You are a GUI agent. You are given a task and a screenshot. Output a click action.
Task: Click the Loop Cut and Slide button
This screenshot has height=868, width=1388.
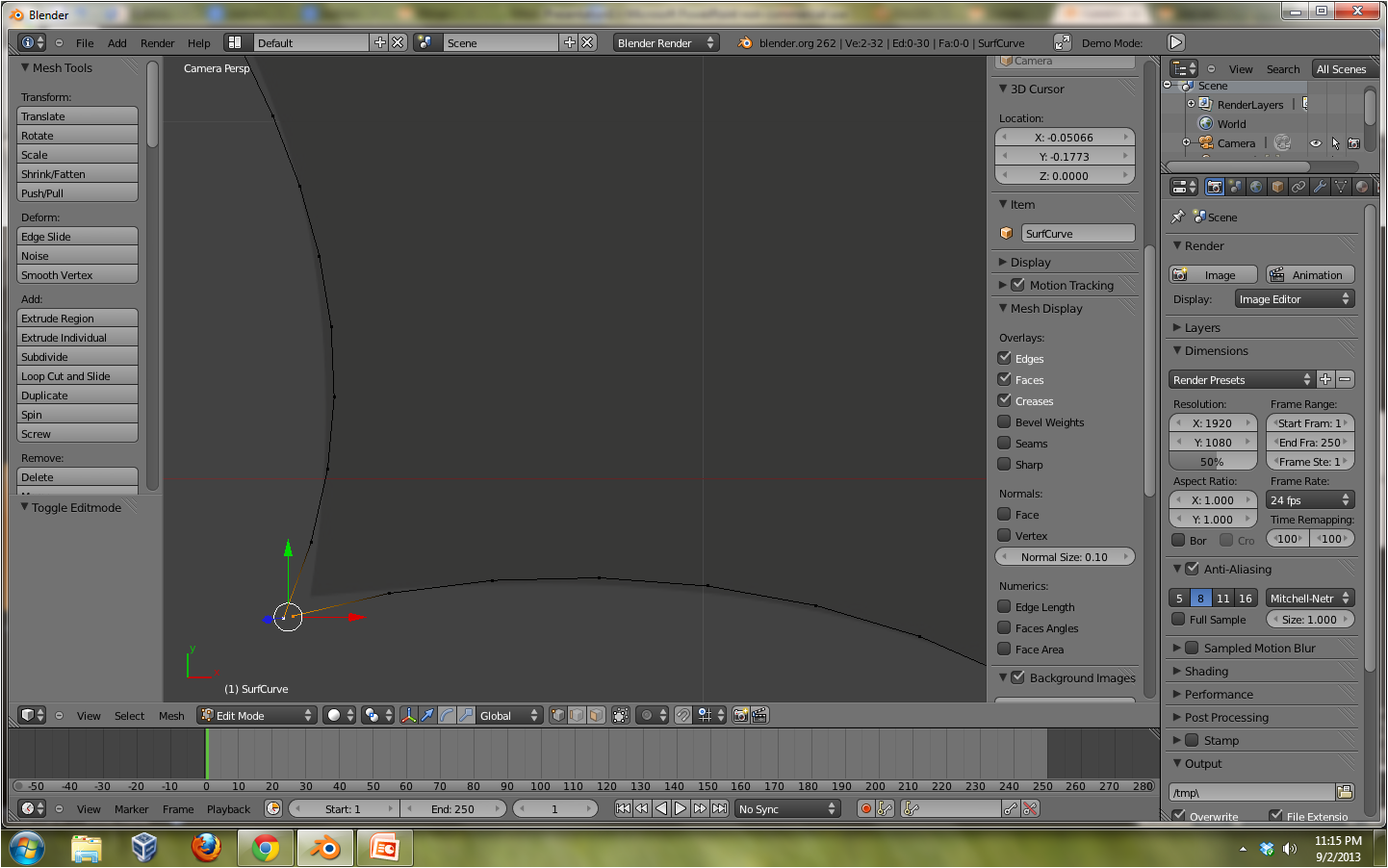coord(78,376)
